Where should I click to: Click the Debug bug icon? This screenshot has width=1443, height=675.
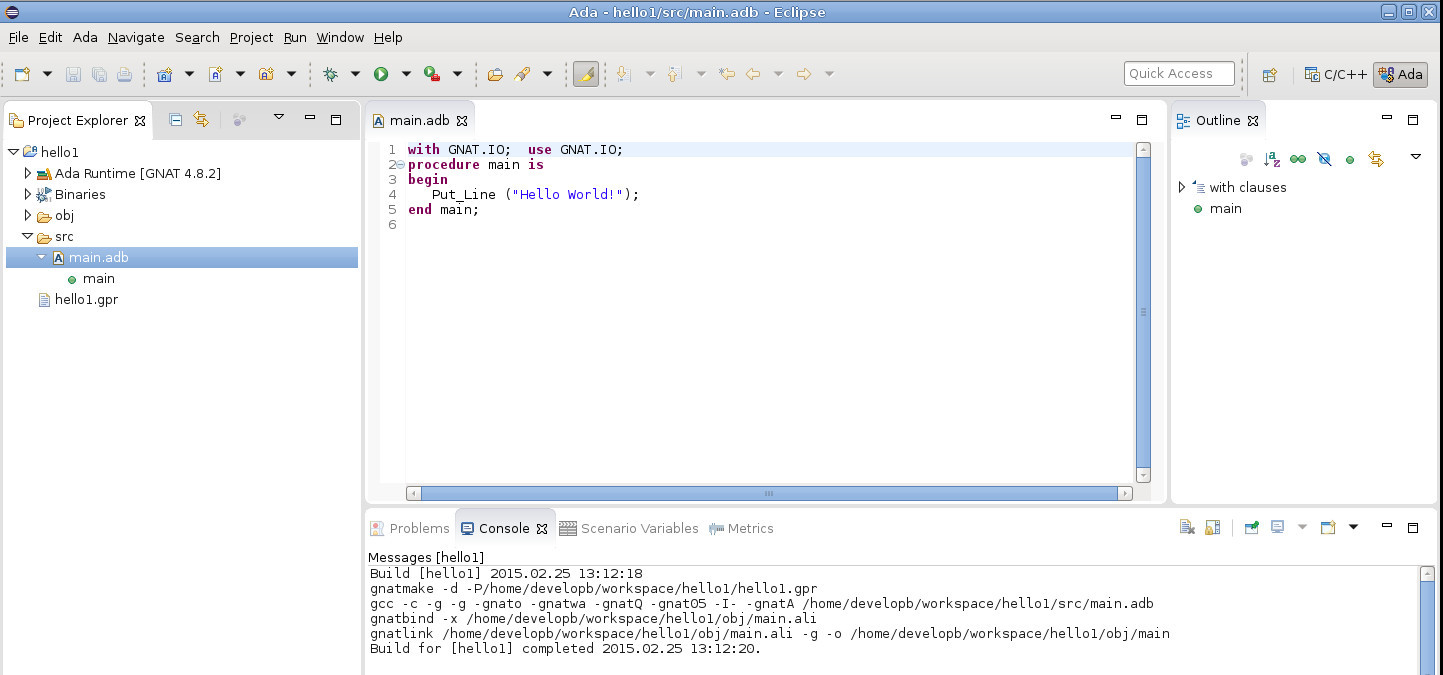tap(330, 74)
